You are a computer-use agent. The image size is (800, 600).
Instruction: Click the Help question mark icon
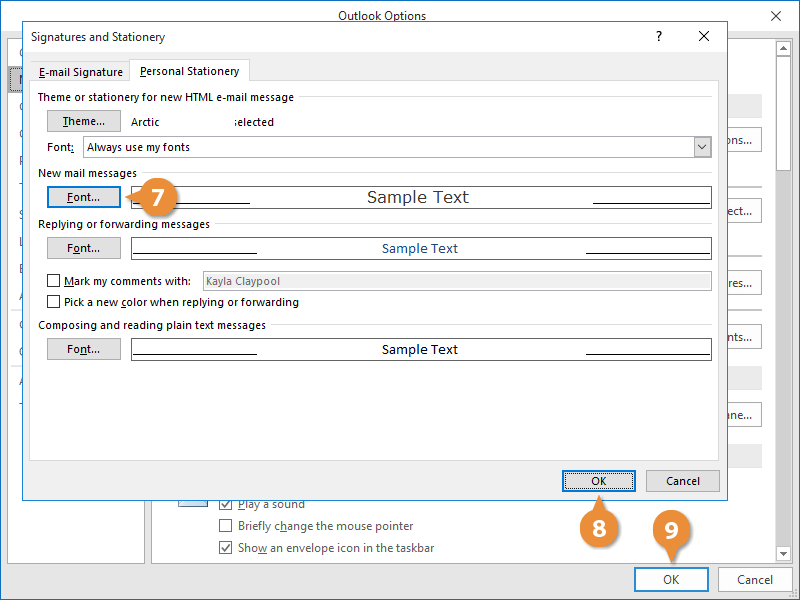coord(658,37)
